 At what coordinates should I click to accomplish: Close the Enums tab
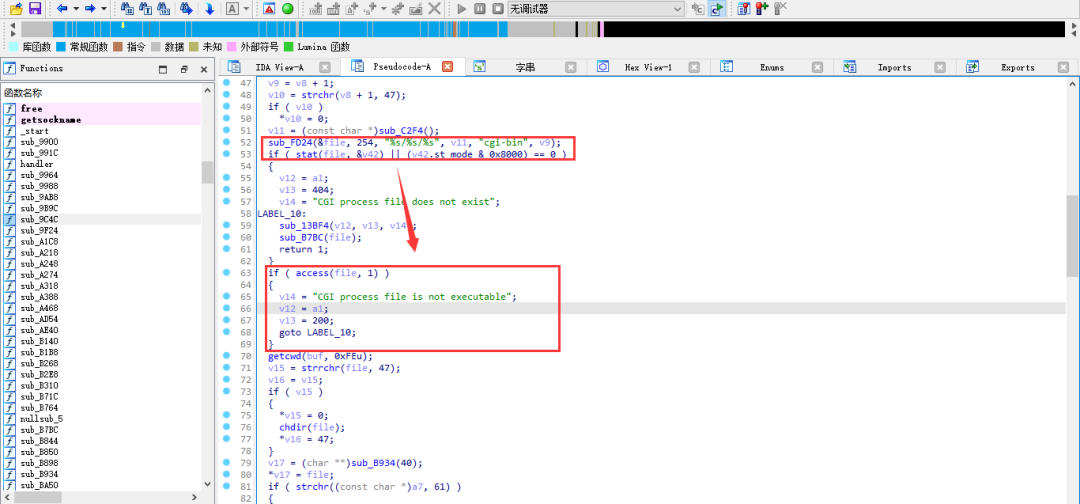(x=817, y=67)
